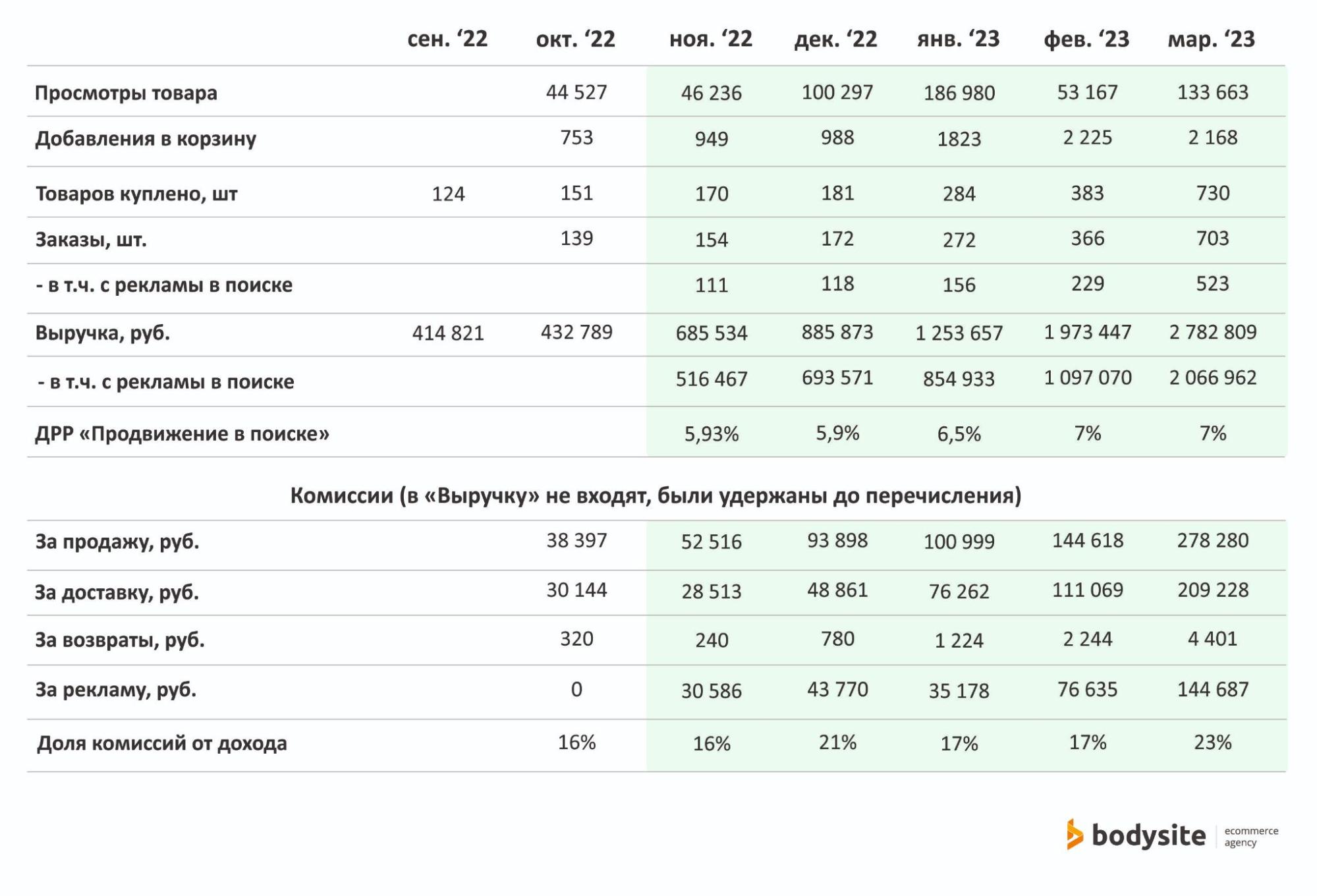Click the 'За рекламу, руб.' row label

pos(115,690)
